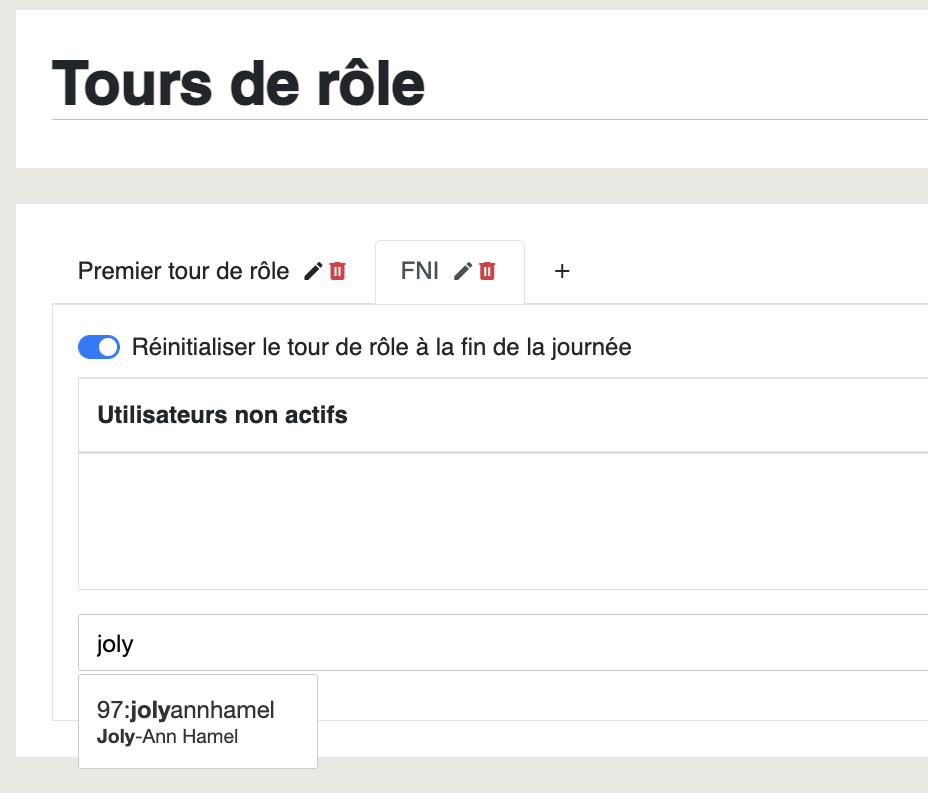
Task: Delete "Premier tour de rôle" using trash icon
Action: (x=337, y=271)
